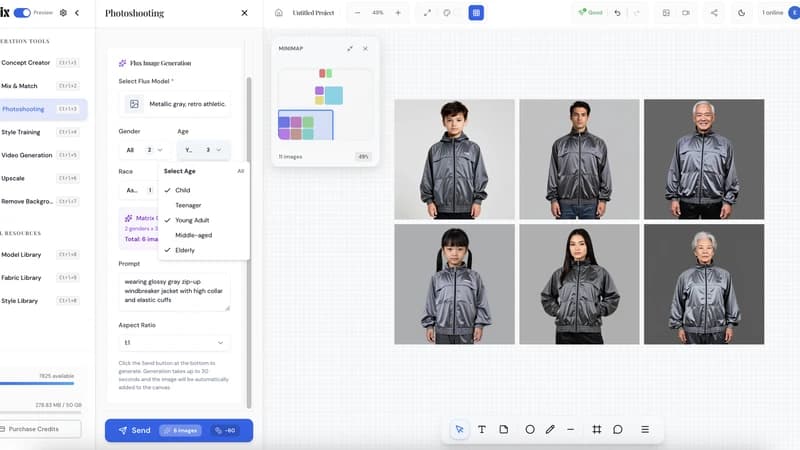
Task: Open Concept Creator in the sidebar
Action: click(26, 62)
